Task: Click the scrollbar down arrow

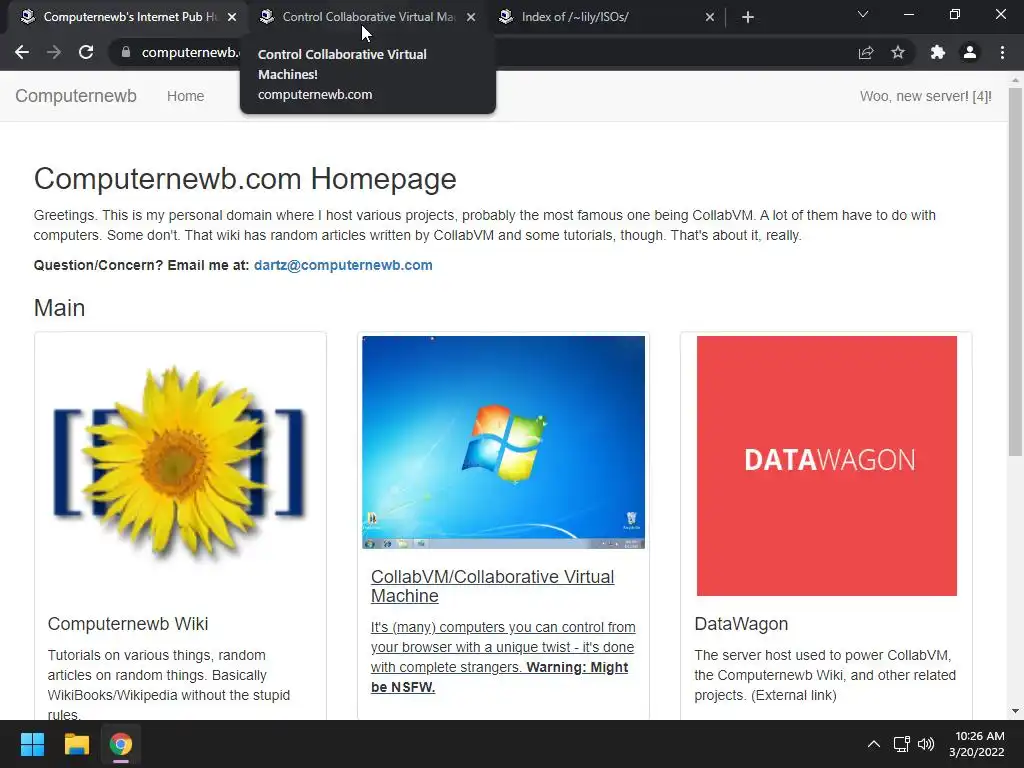Action: tap(1015, 711)
